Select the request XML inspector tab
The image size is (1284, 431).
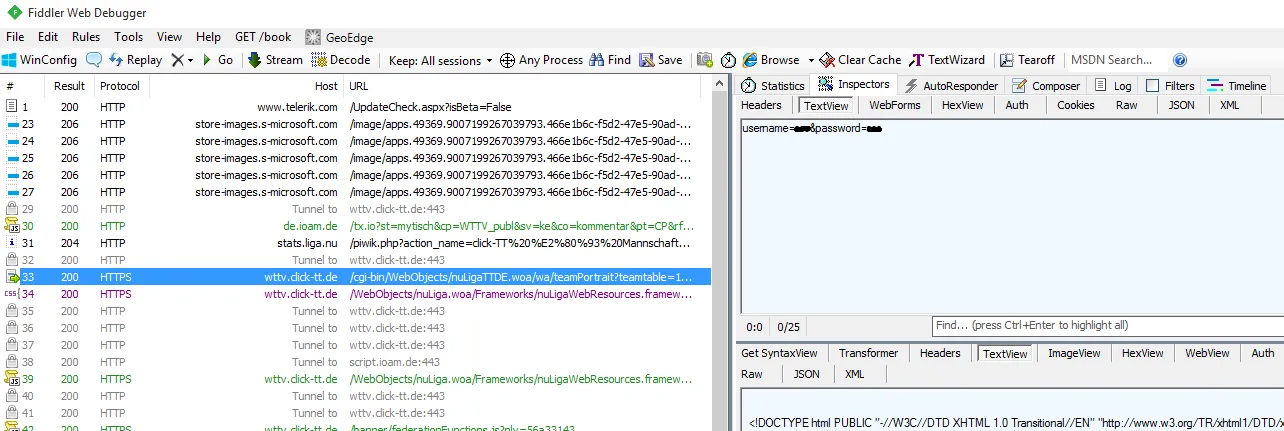[x=1229, y=105]
